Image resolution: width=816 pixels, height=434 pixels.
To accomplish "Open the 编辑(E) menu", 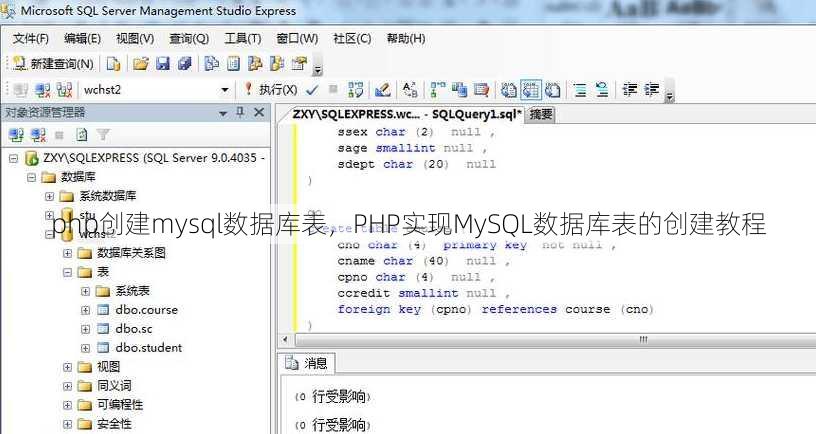I will click(82, 39).
